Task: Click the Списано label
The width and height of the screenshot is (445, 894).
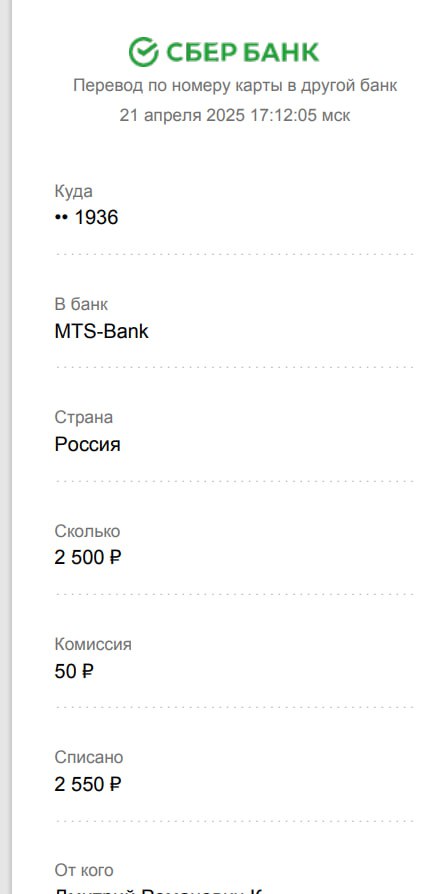Action: click(x=89, y=757)
